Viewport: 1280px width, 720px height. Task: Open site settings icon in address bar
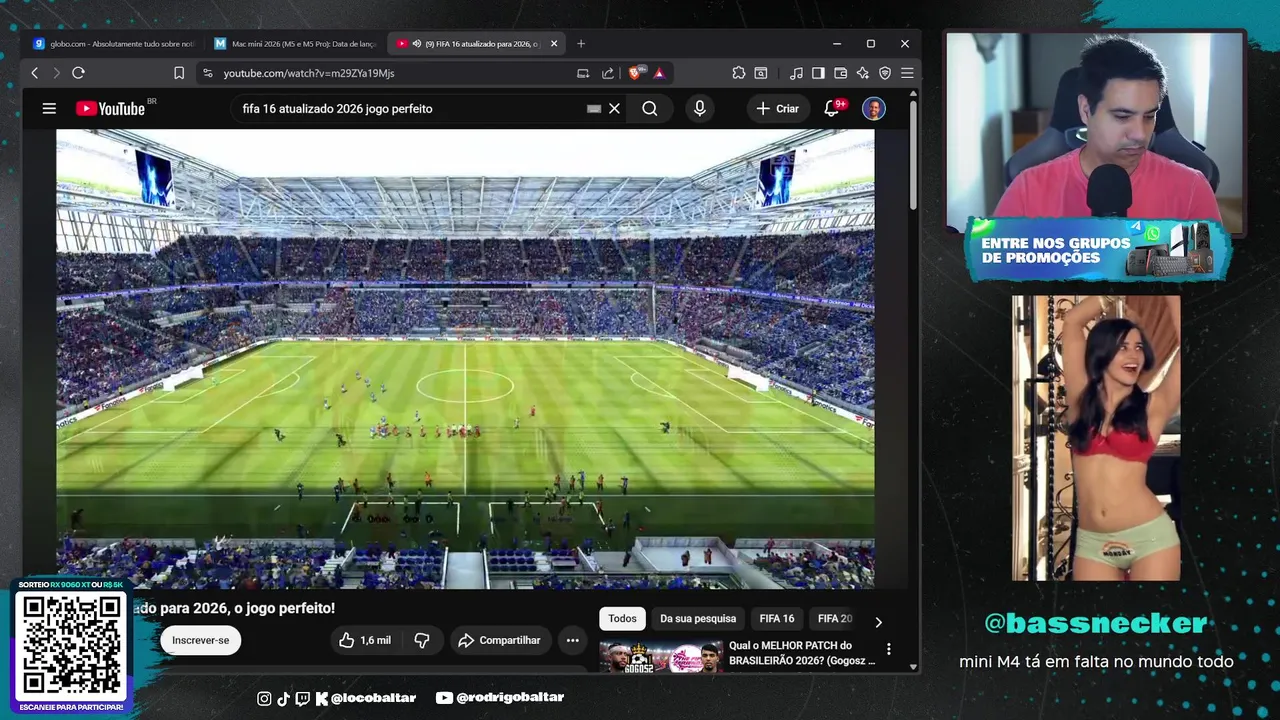point(207,73)
